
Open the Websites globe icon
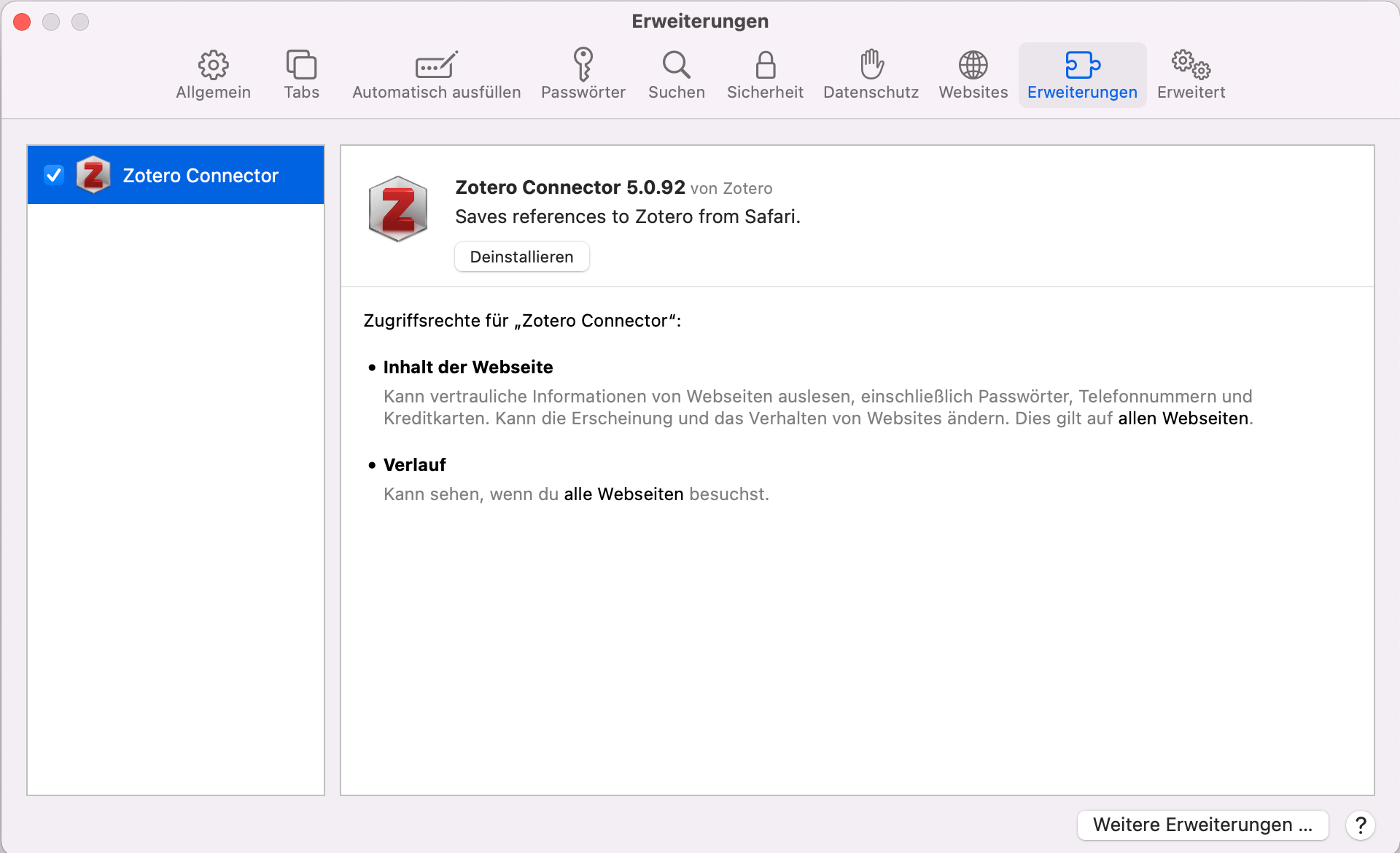[973, 65]
